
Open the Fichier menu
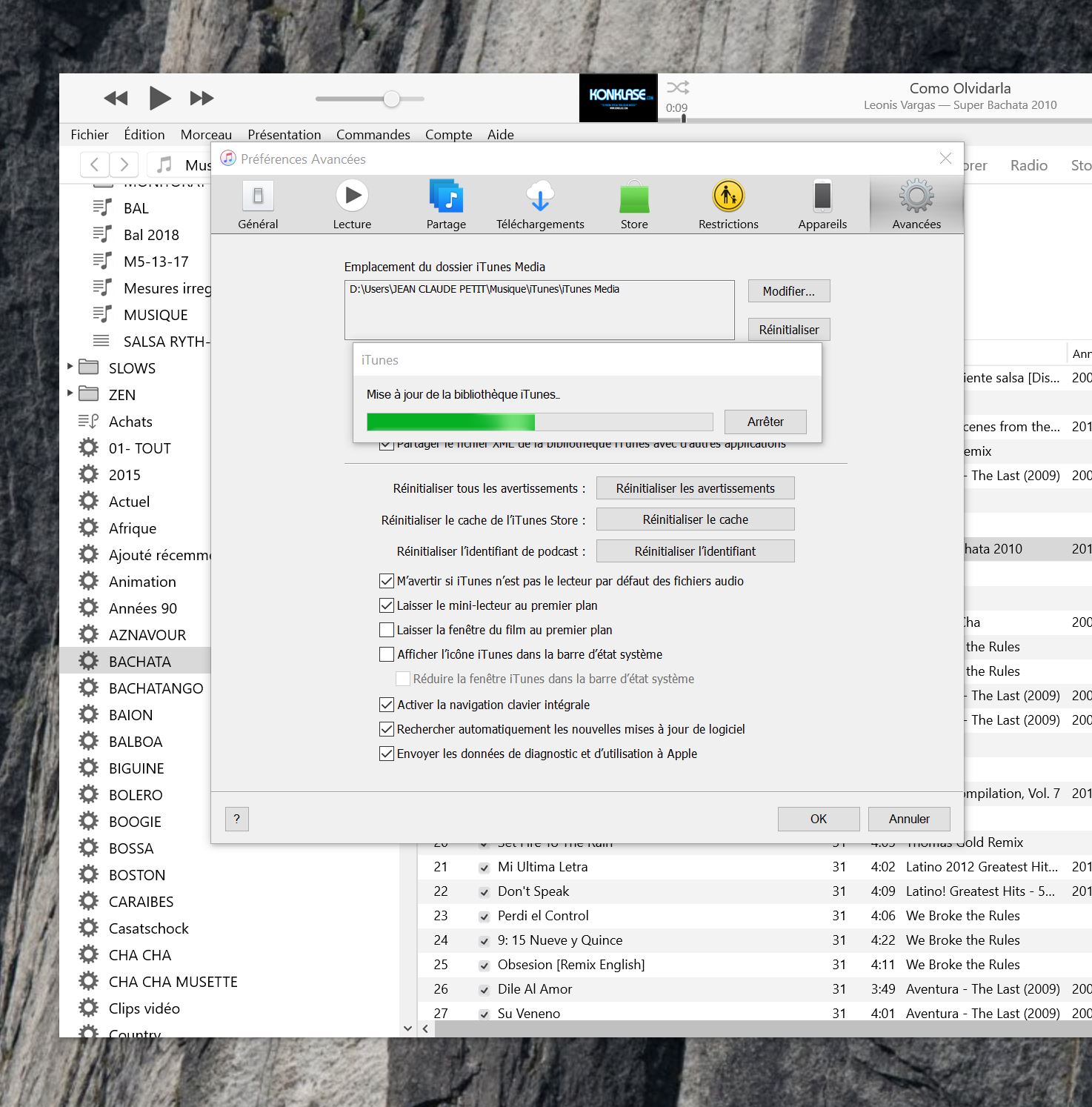[x=90, y=135]
